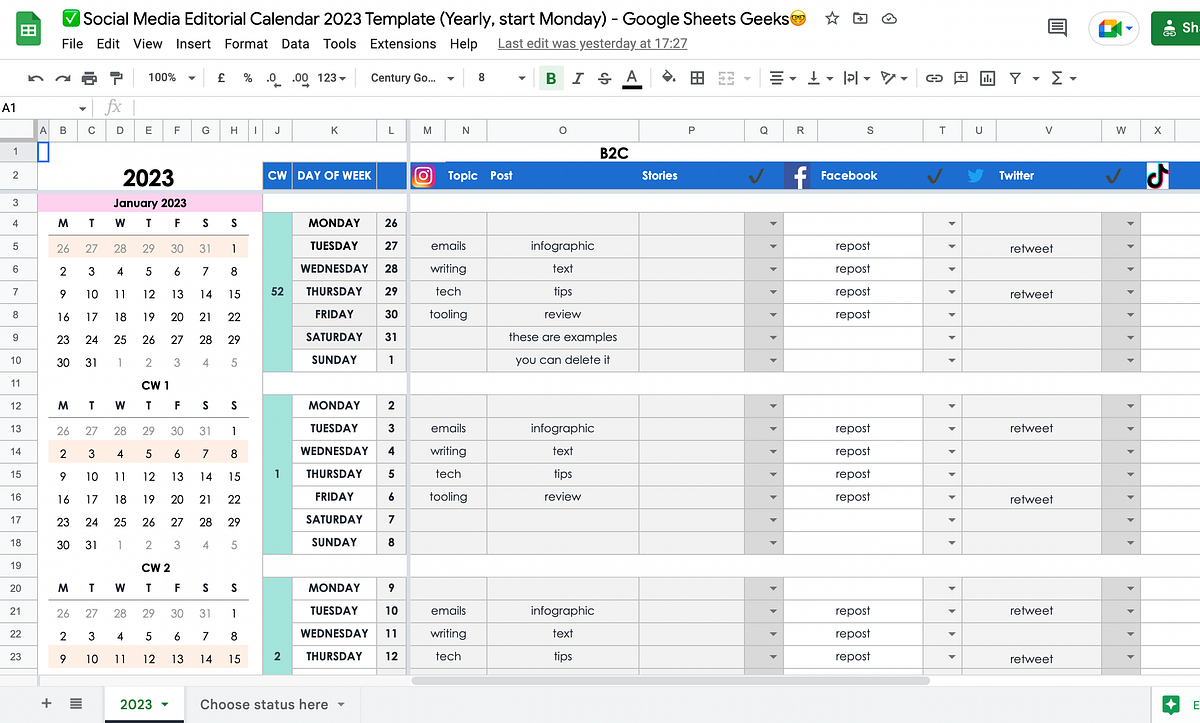Click the Borders icon
This screenshot has width=1200, height=723.
point(696,77)
